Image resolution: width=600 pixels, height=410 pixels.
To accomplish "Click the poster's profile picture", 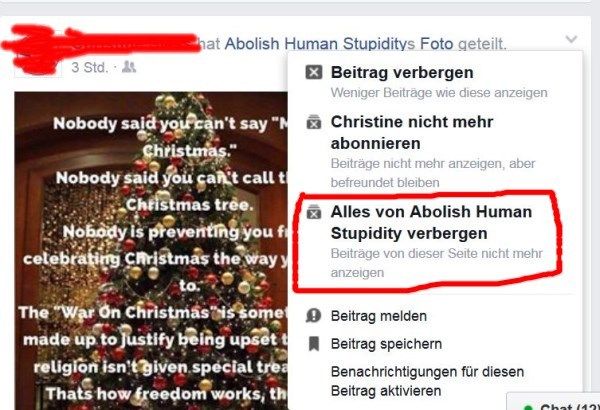I will pos(38,52).
